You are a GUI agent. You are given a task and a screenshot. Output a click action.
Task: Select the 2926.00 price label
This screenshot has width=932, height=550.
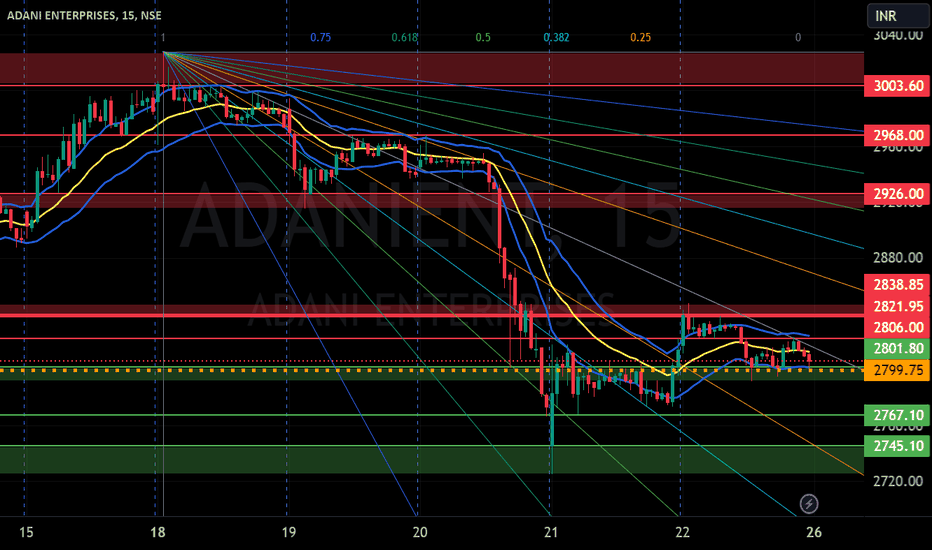click(898, 193)
